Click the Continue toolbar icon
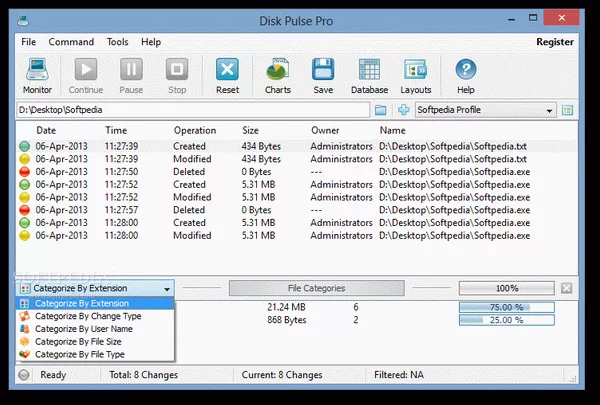The image size is (600, 405). (86, 76)
